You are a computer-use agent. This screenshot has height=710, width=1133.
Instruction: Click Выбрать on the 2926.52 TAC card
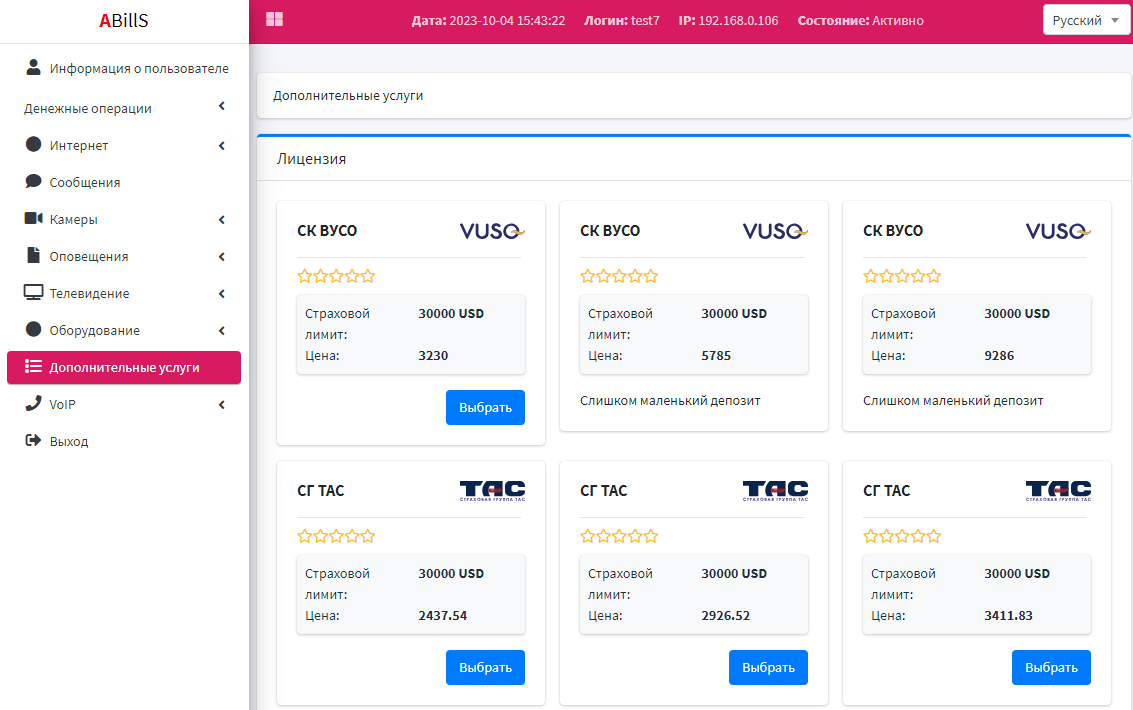coord(768,667)
